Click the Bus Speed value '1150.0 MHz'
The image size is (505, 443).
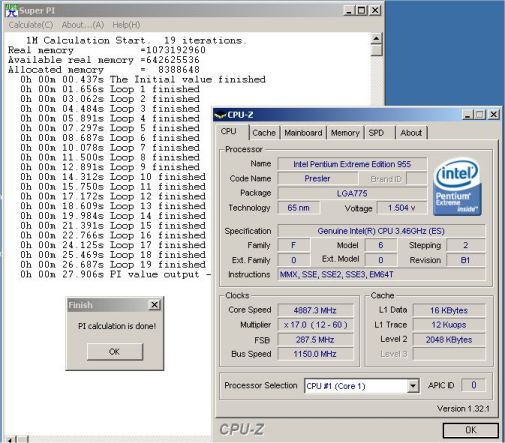(x=315, y=354)
